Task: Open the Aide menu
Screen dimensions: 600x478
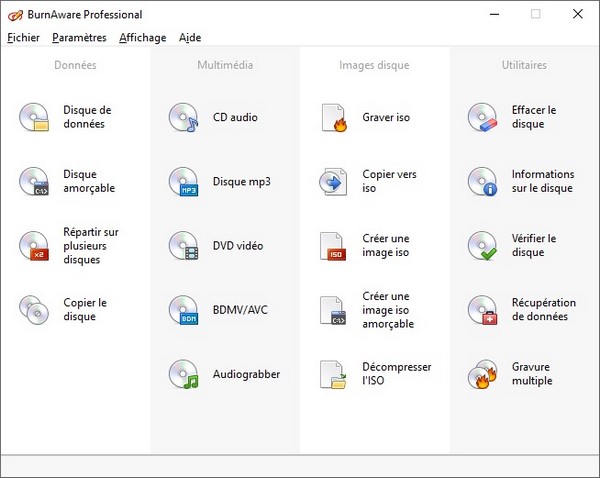Action: click(x=190, y=38)
